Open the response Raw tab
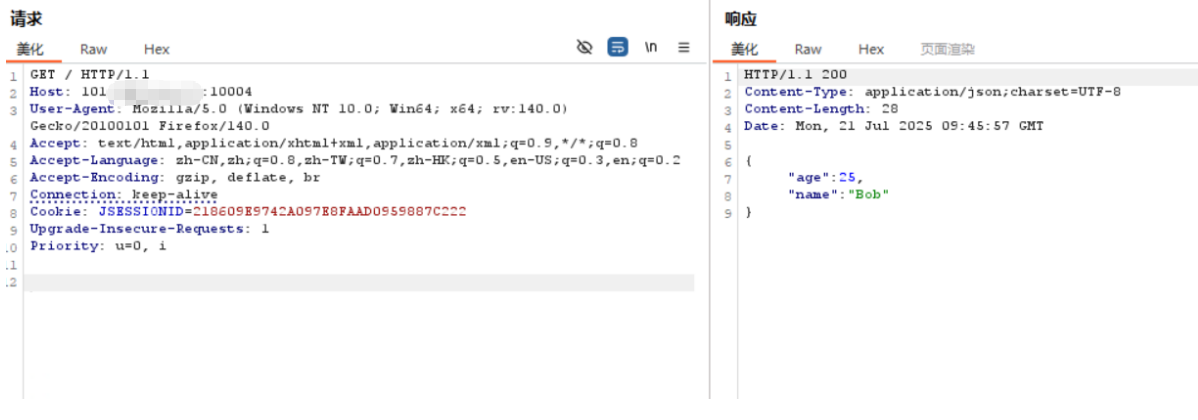Viewport: 1198px width, 420px height. pyautogui.click(x=808, y=49)
